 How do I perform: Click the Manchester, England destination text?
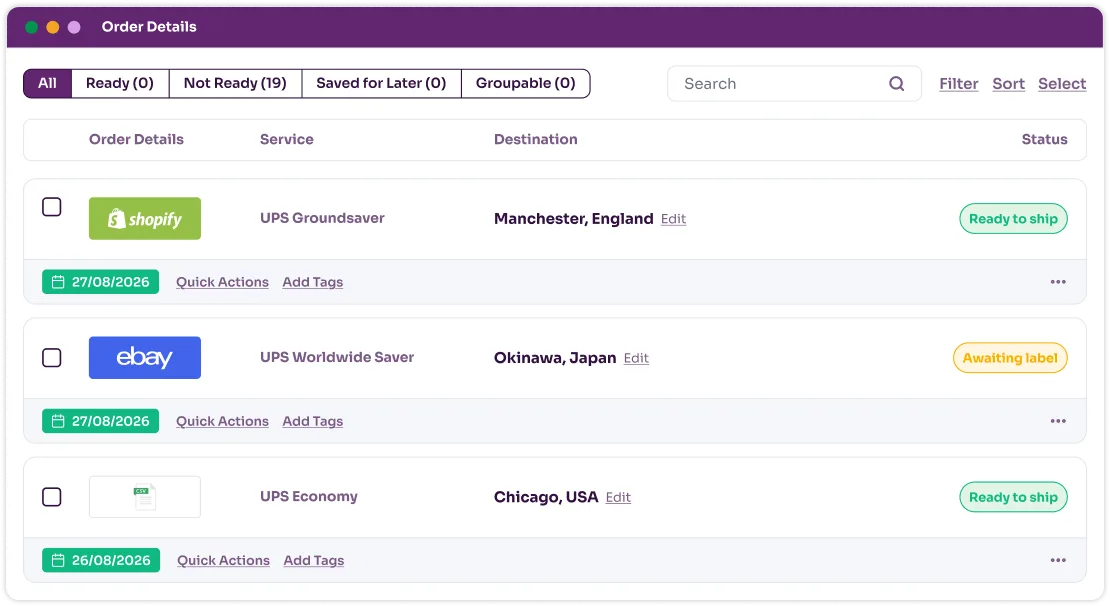coord(573,219)
